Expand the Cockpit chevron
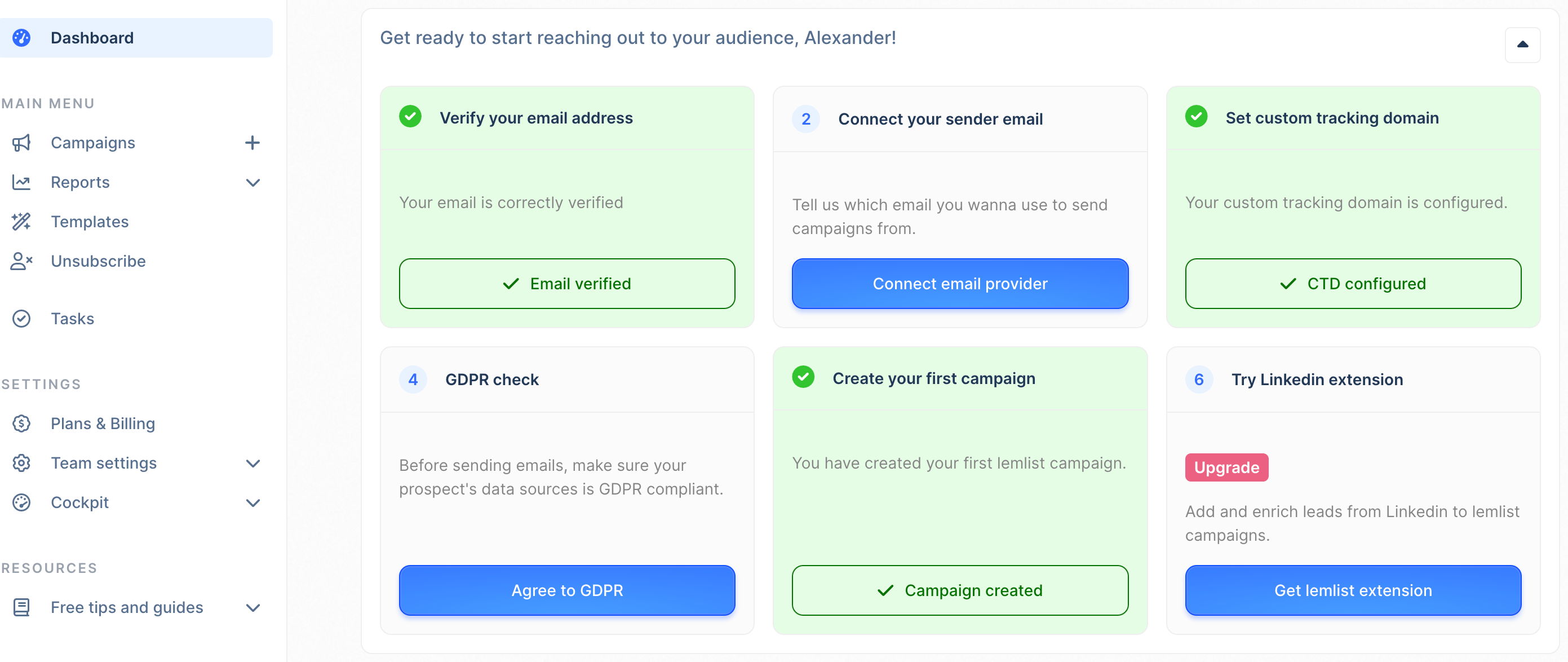Viewport: 1568px width, 662px height. (253, 503)
